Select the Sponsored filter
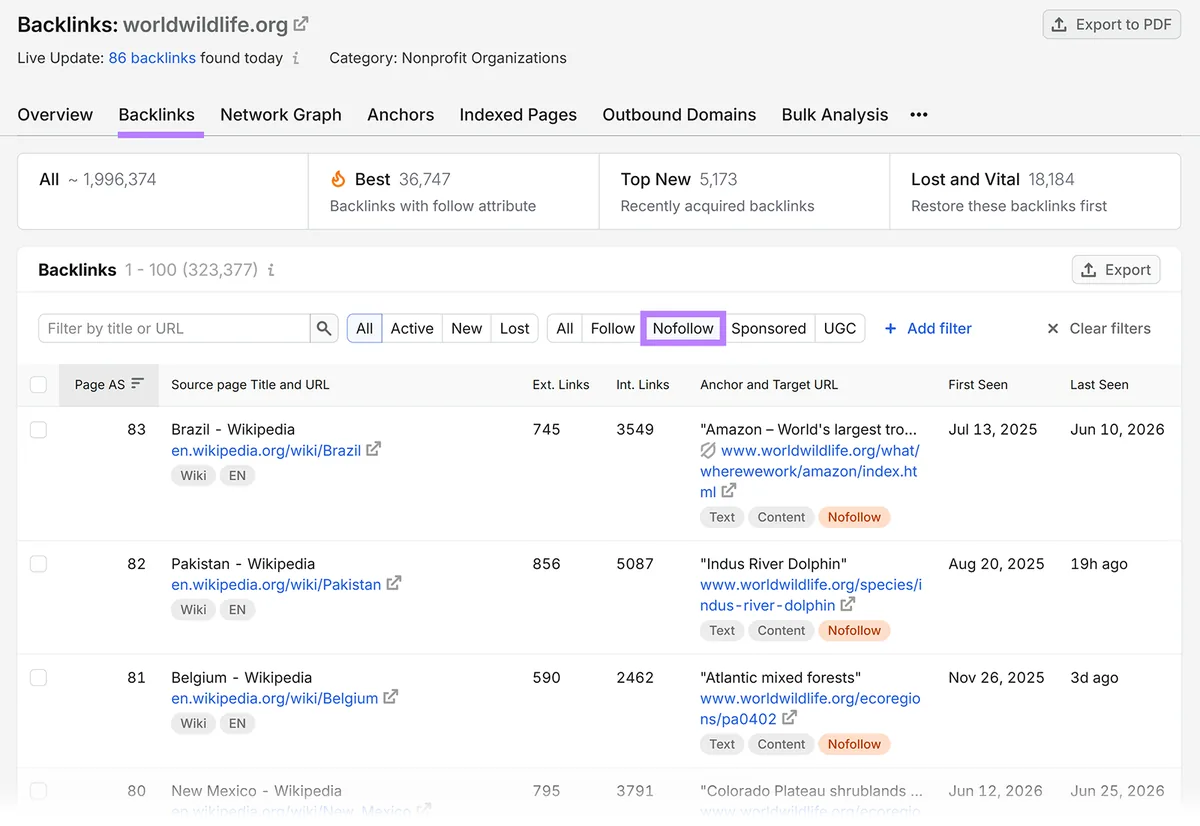 [x=769, y=328]
